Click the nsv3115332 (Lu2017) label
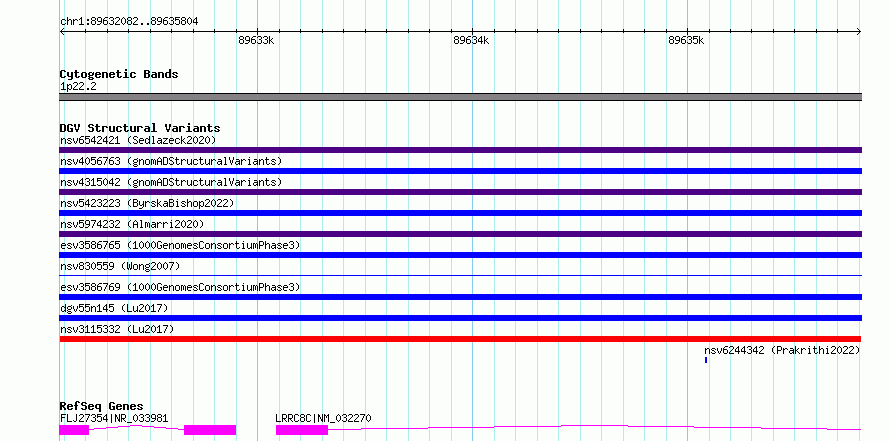Screen dimensions: 890x441 pos(116,329)
